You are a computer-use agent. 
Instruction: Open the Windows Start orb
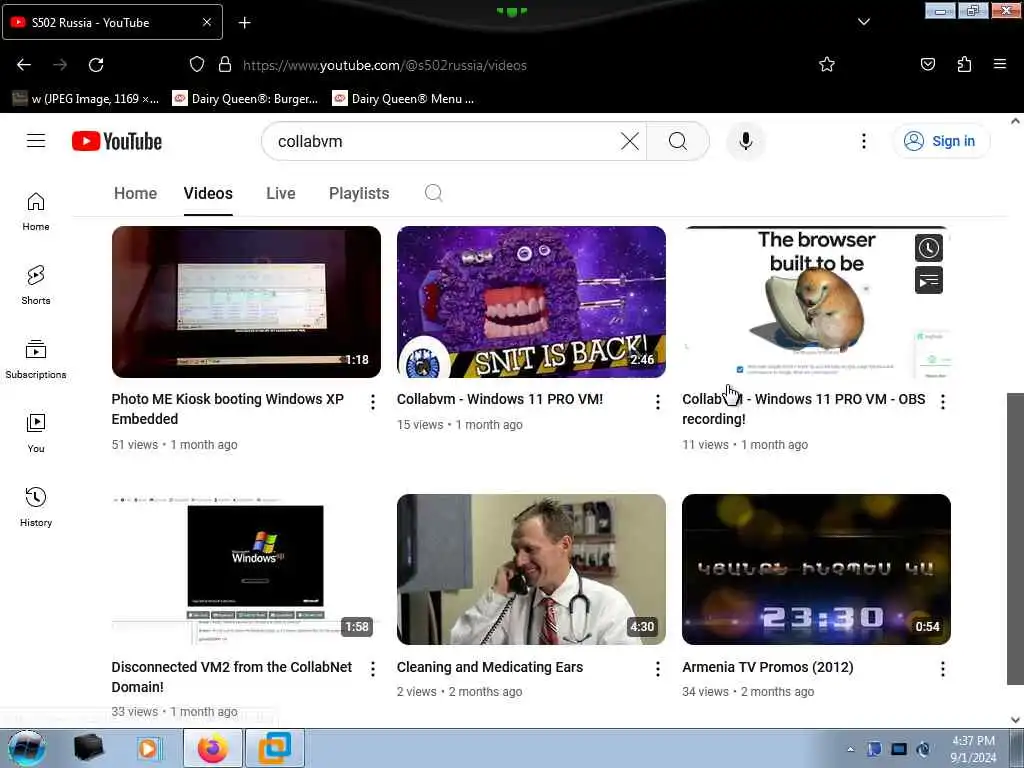coord(27,748)
